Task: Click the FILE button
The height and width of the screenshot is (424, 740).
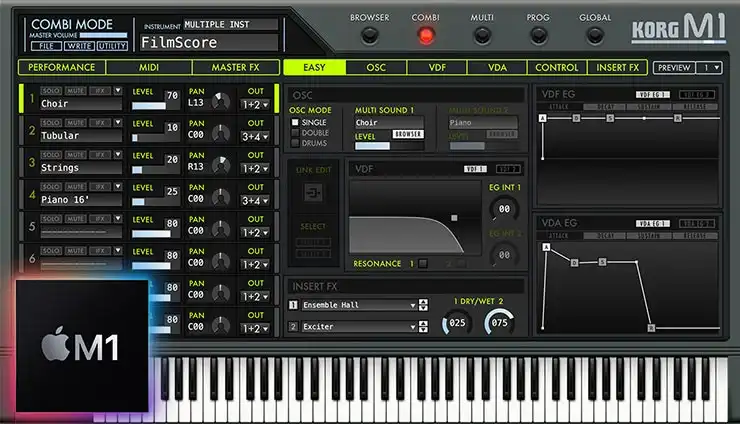Action: tap(46, 46)
